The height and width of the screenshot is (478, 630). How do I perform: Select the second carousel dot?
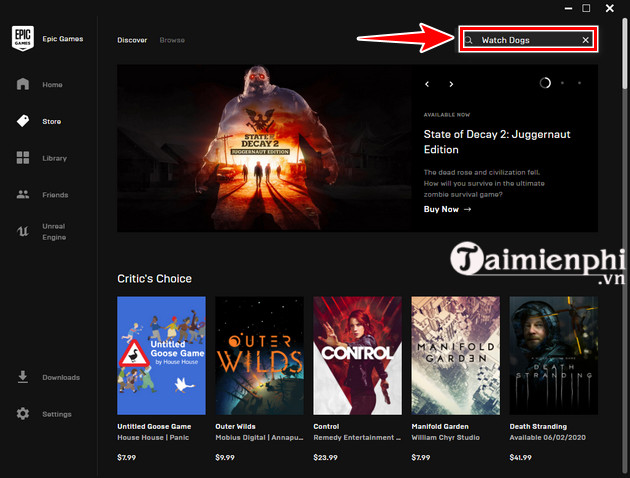(562, 83)
